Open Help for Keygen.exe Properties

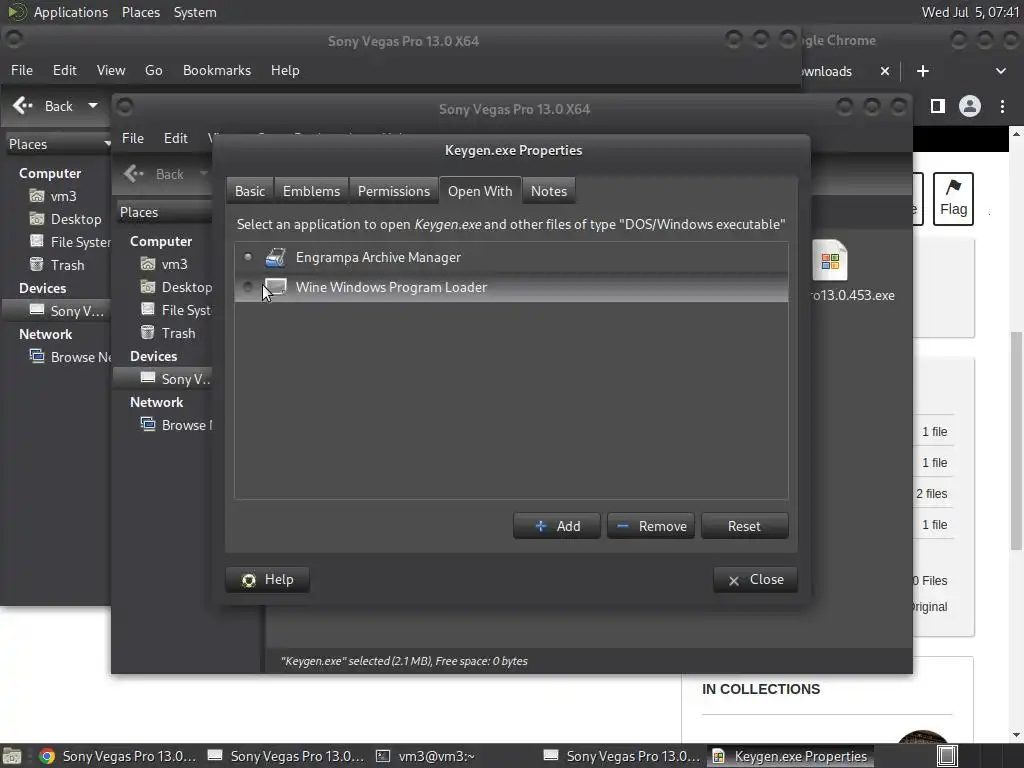pyautogui.click(x=268, y=580)
